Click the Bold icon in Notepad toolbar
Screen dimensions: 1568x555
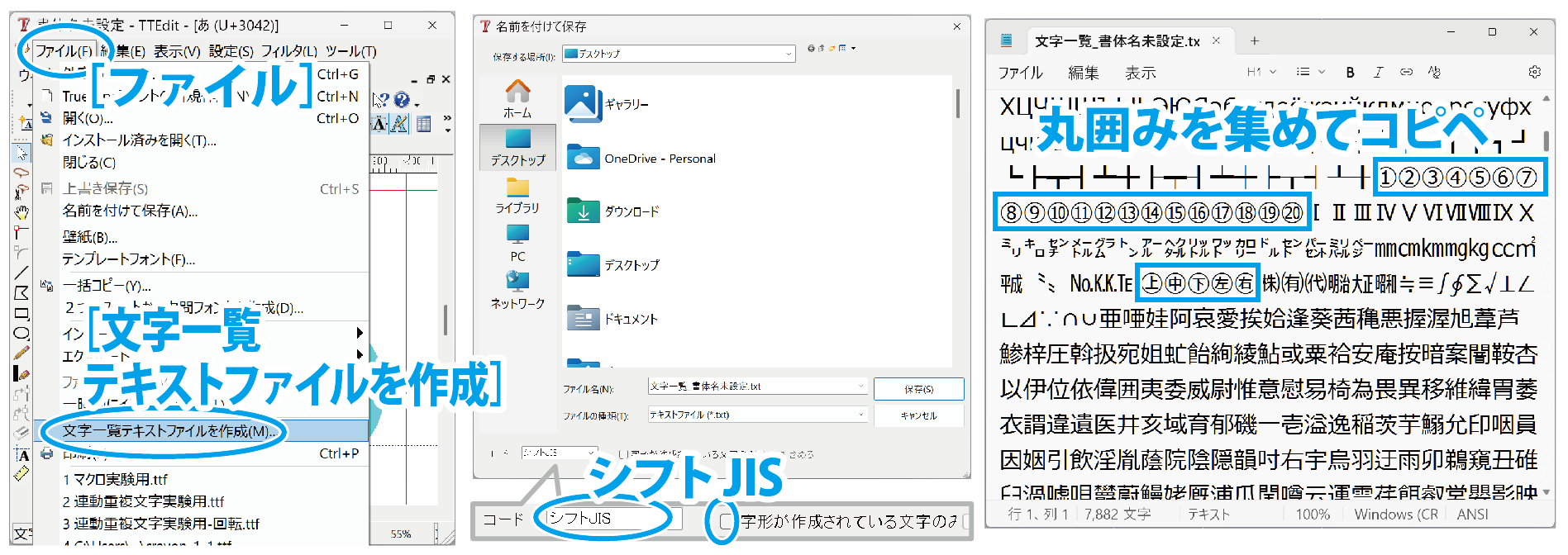pos(1350,73)
